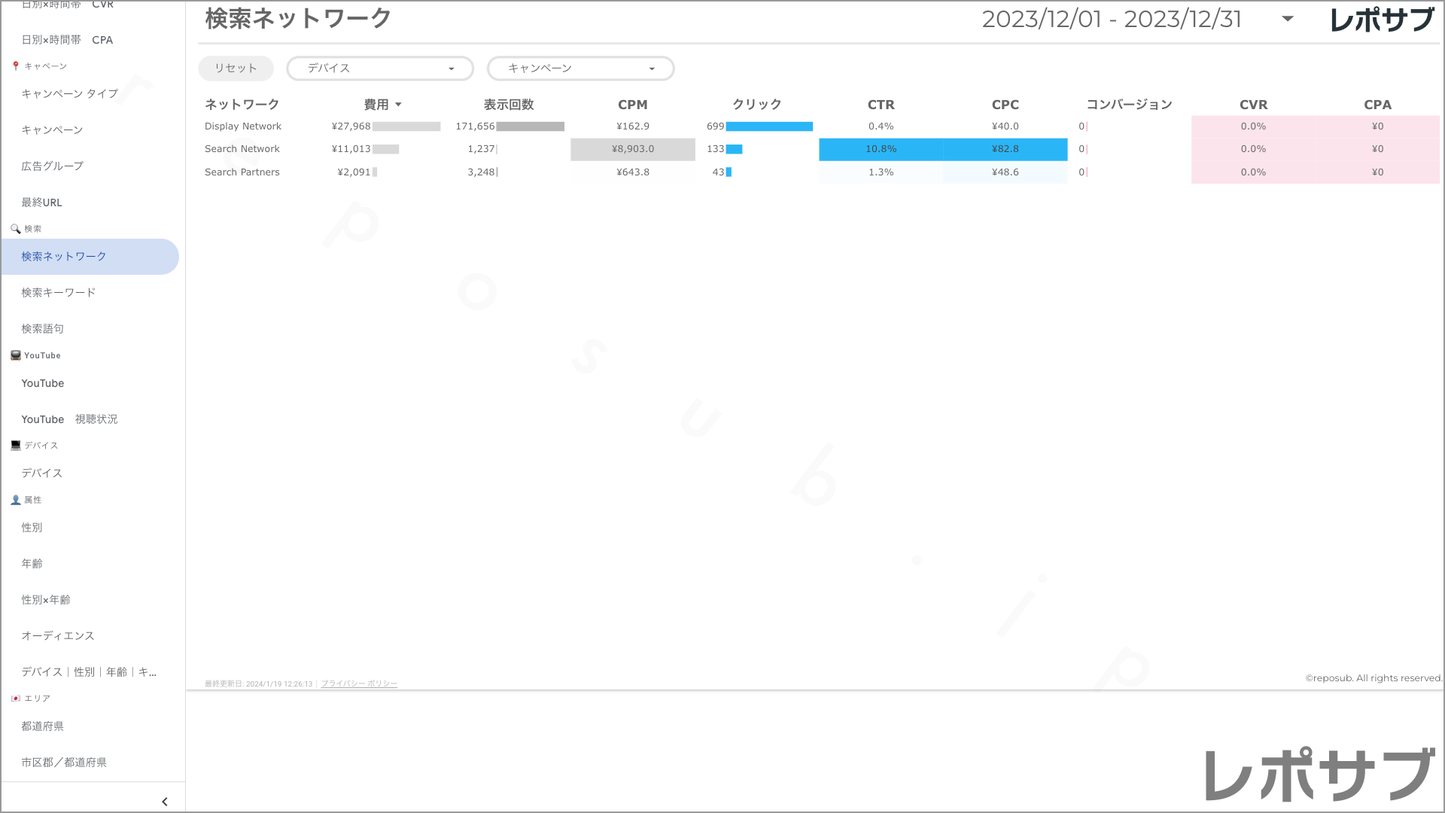The width and height of the screenshot is (1445, 813).
Task: Expand the date range picker arrow
Action: (x=1287, y=19)
